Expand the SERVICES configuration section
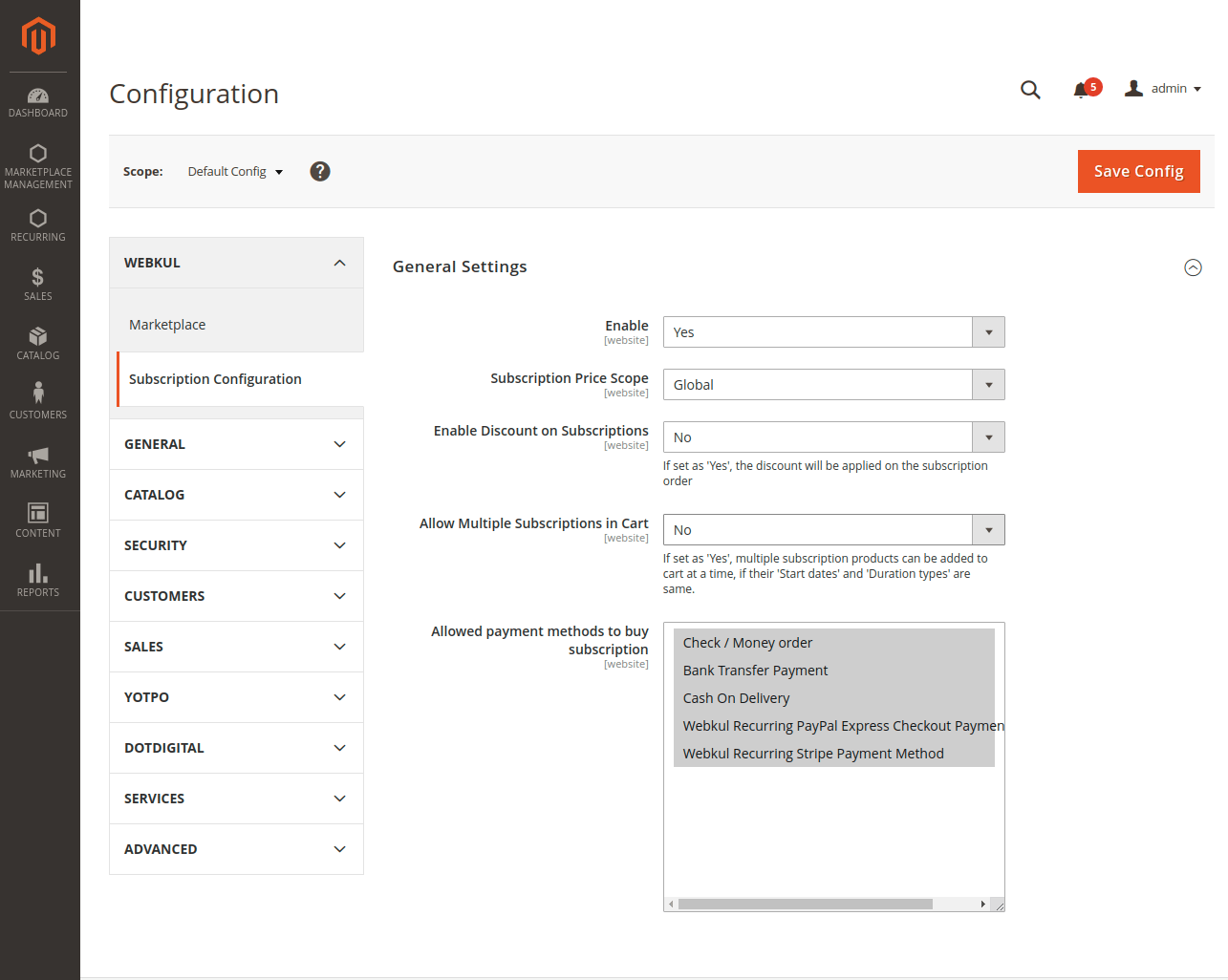The height and width of the screenshot is (980, 1228). click(x=237, y=799)
